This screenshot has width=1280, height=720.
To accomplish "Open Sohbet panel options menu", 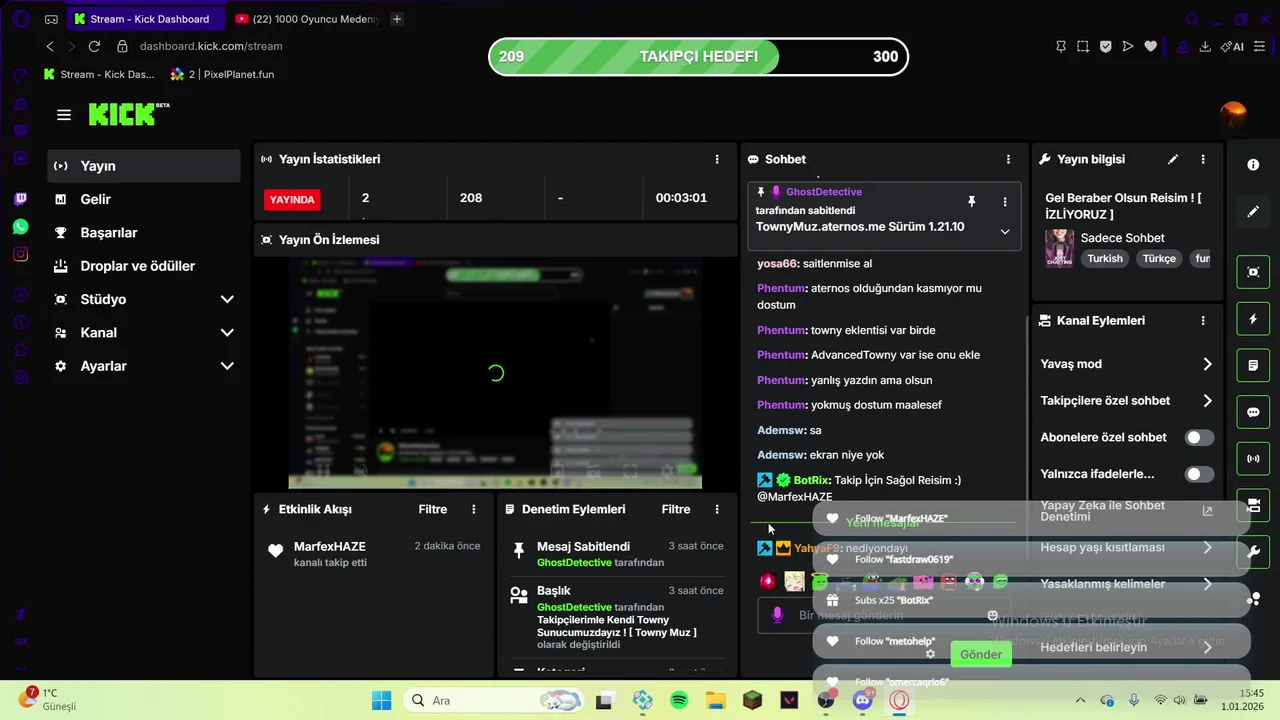I will (x=1008, y=159).
